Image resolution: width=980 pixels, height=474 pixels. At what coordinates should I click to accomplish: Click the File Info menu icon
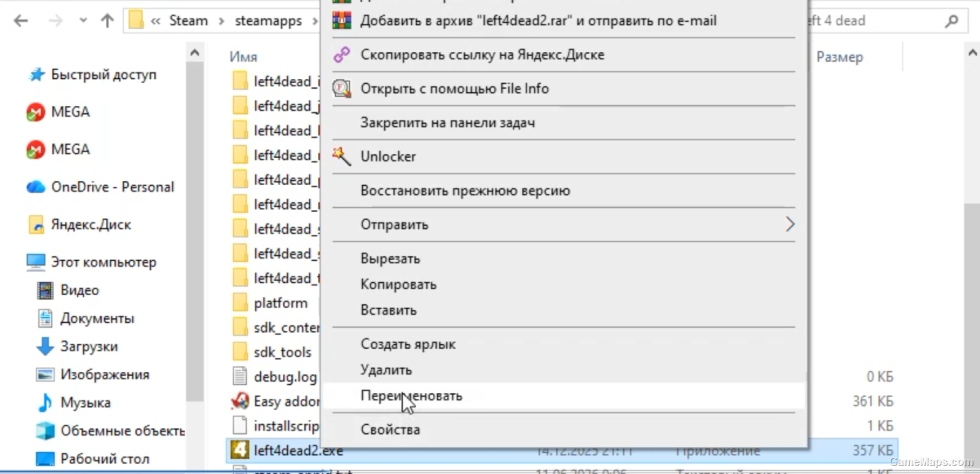point(341,89)
